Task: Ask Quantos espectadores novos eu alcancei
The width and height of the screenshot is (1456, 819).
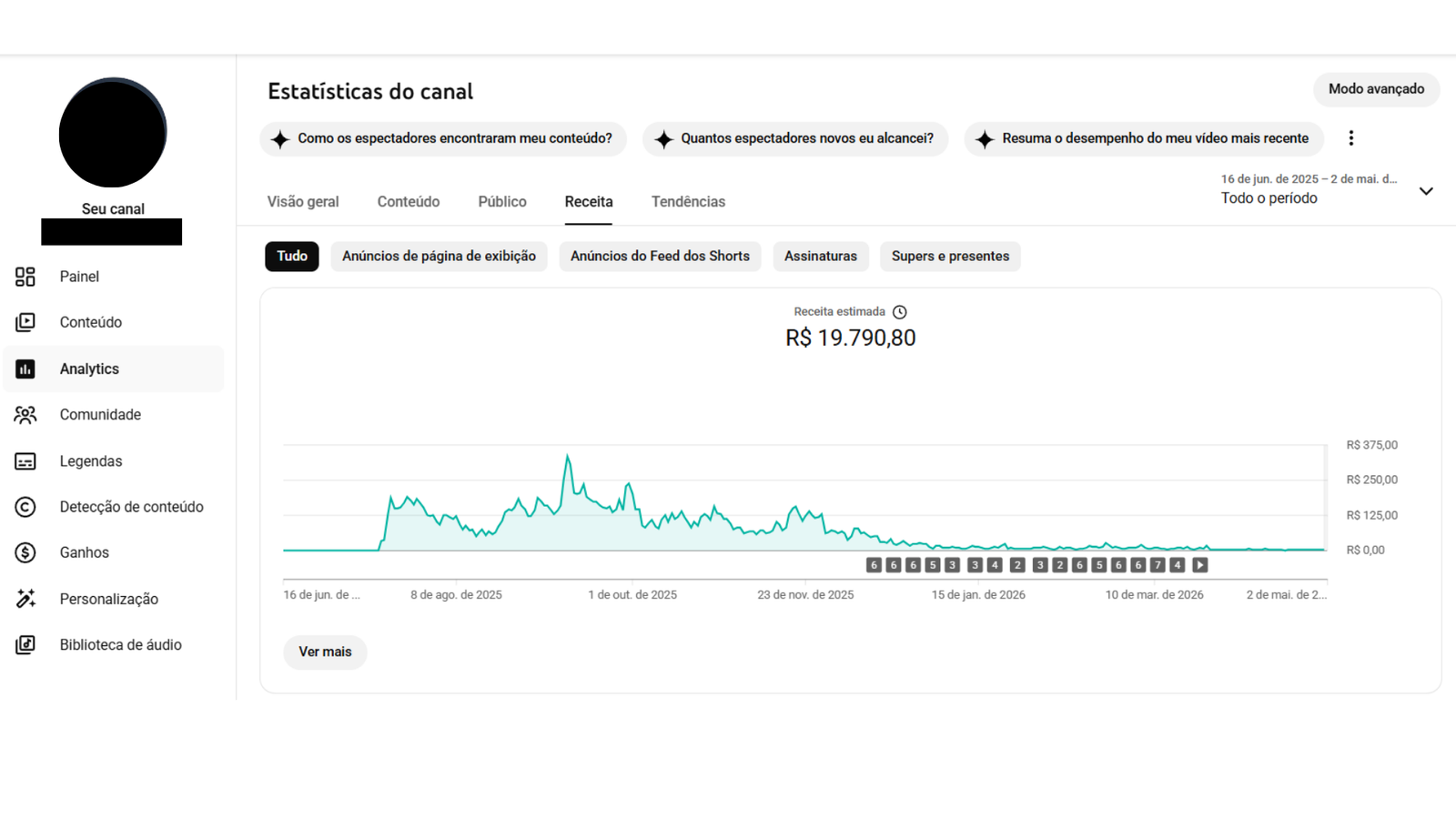Action: click(795, 139)
